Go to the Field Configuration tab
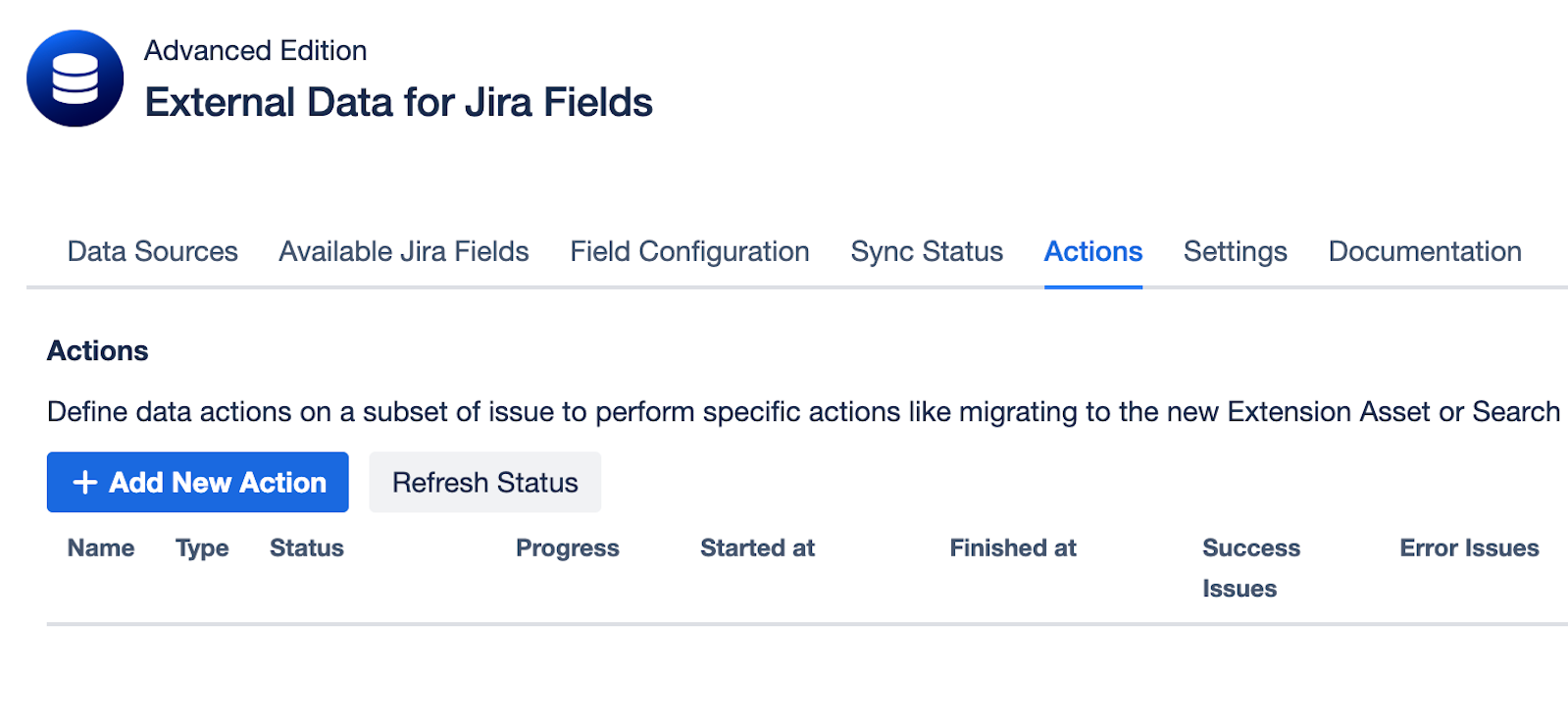Viewport: 1568px width, 728px height. point(689,252)
